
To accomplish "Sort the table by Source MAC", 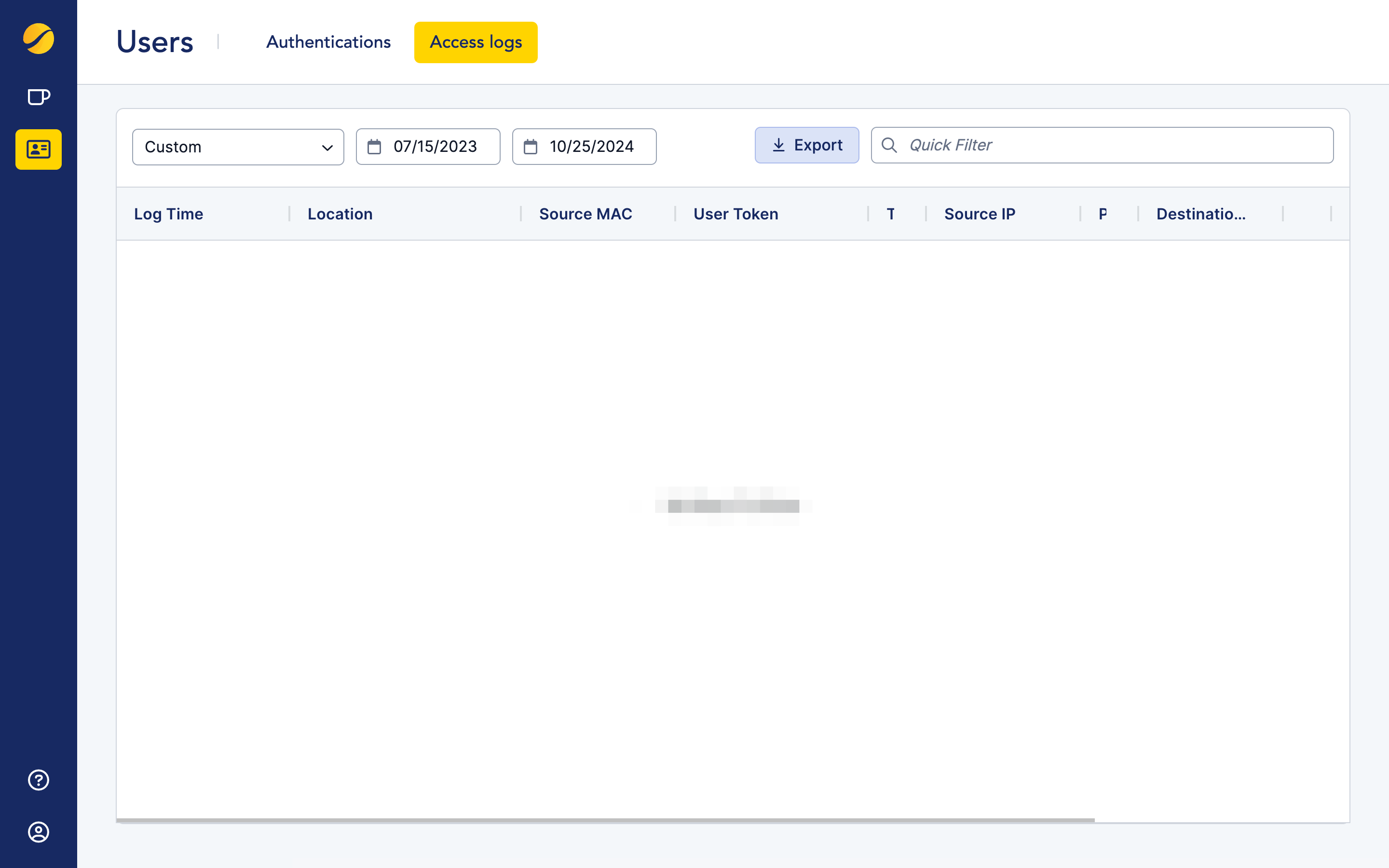I will tap(586, 214).
